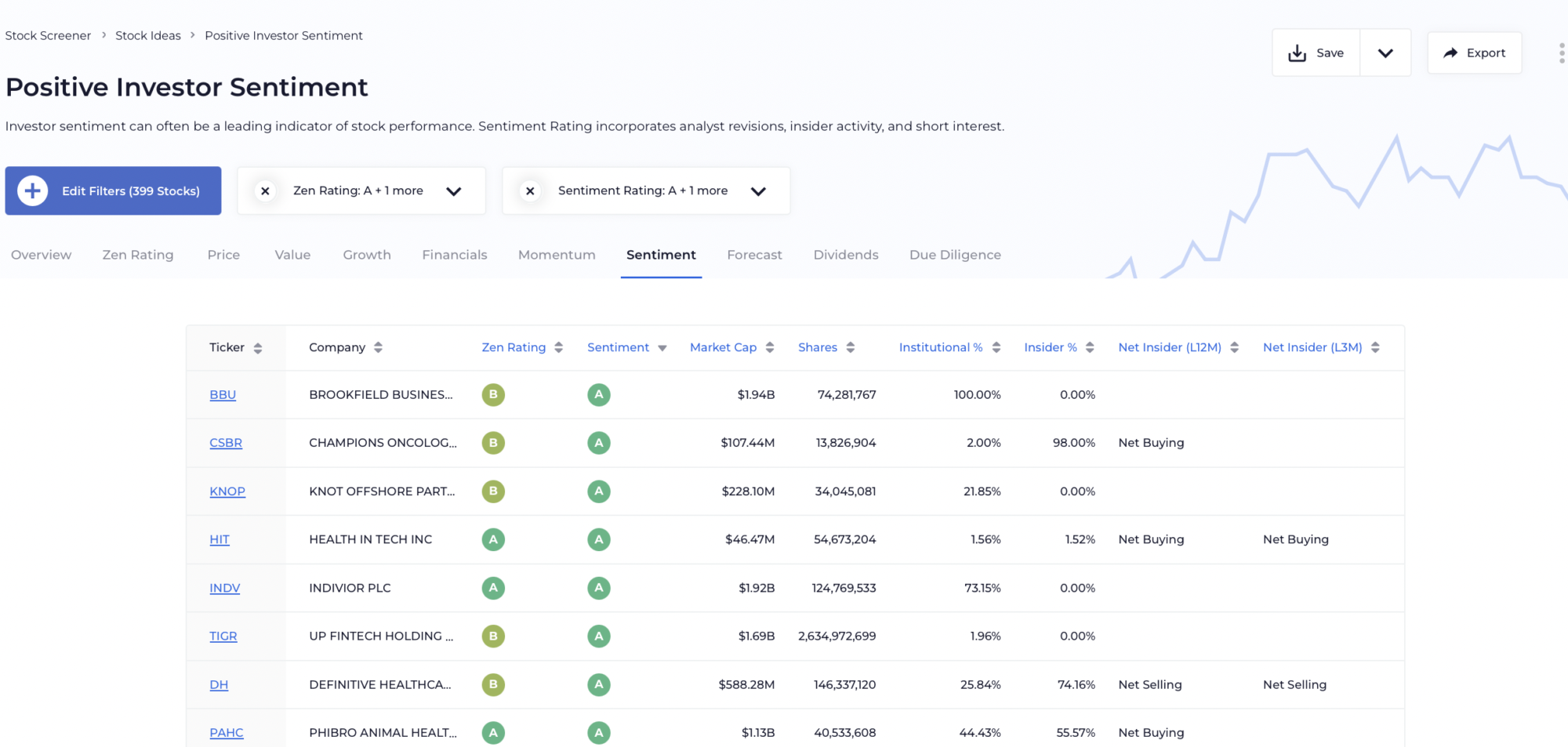1568x747 pixels.
Task: Open the BBU ticker link
Action: coord(223,395)
